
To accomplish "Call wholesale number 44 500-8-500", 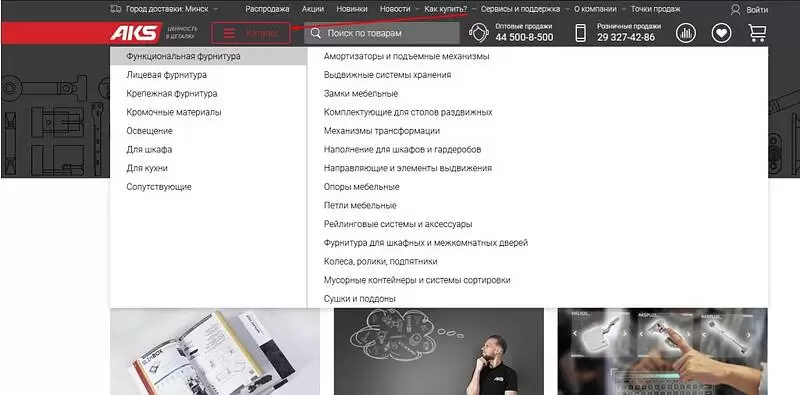I will point(524,37).
